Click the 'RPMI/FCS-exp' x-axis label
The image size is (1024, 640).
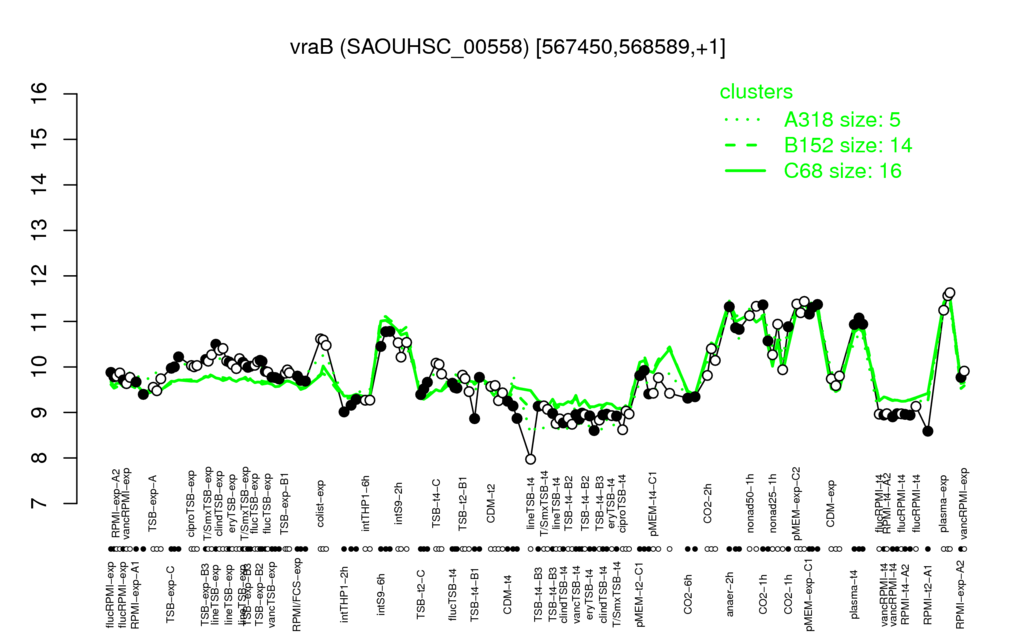click(297, 596)
